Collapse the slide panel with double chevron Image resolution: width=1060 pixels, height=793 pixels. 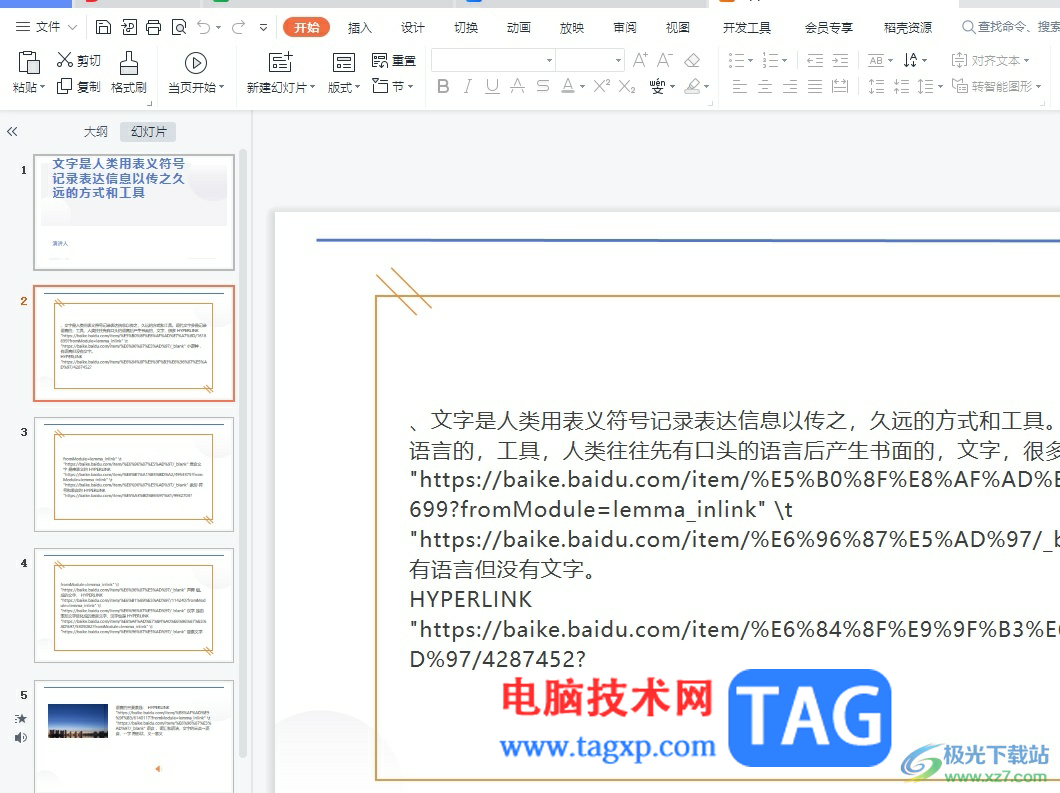(x=12, y=132)
